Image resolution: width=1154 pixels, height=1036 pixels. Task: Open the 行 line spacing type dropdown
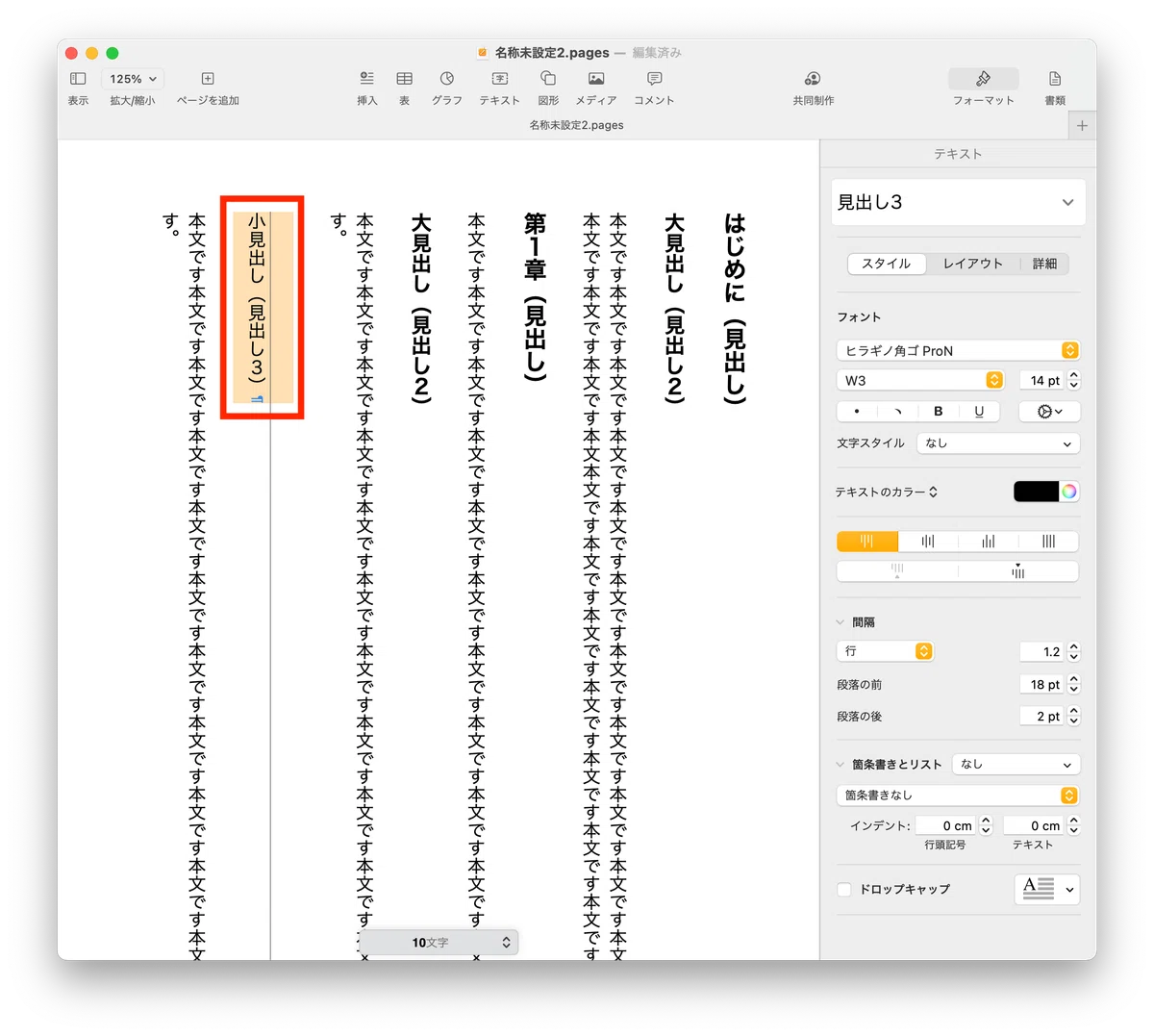point(885,651)
